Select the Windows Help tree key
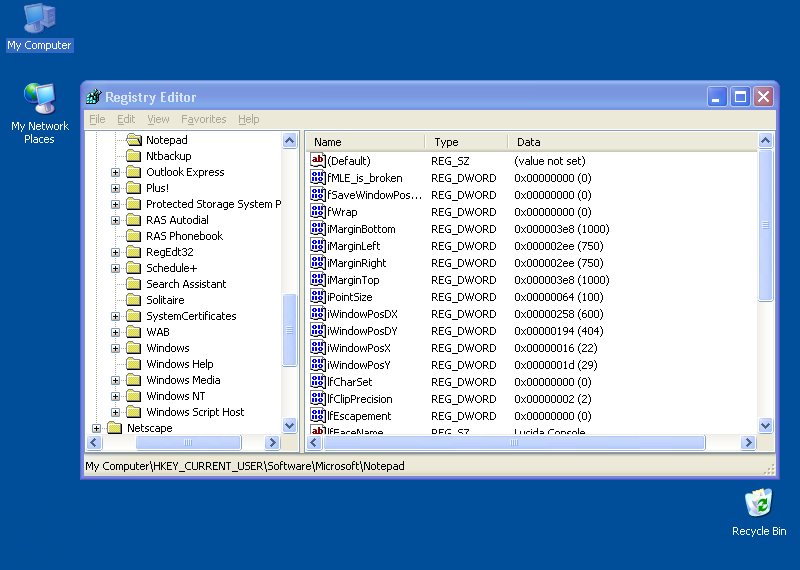Screen dimensions: 800x570 pos(180,364)
